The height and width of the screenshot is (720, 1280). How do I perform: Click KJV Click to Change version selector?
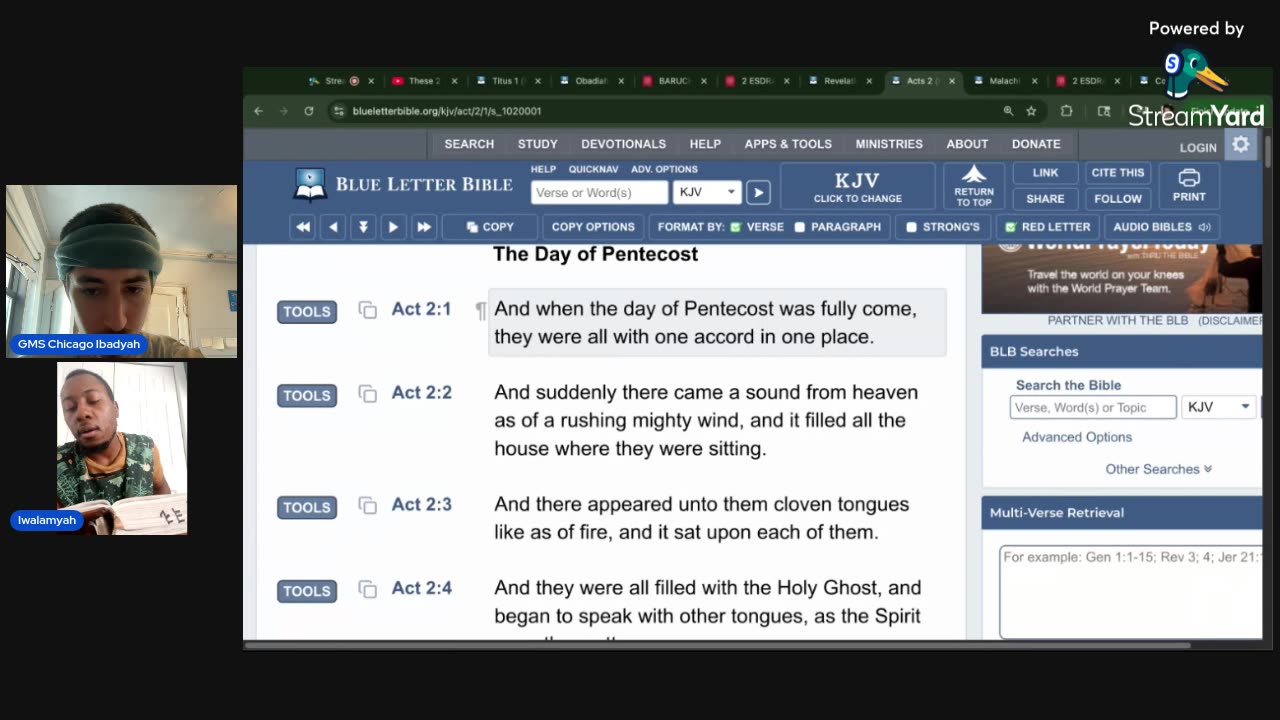[x=857, y=186]
